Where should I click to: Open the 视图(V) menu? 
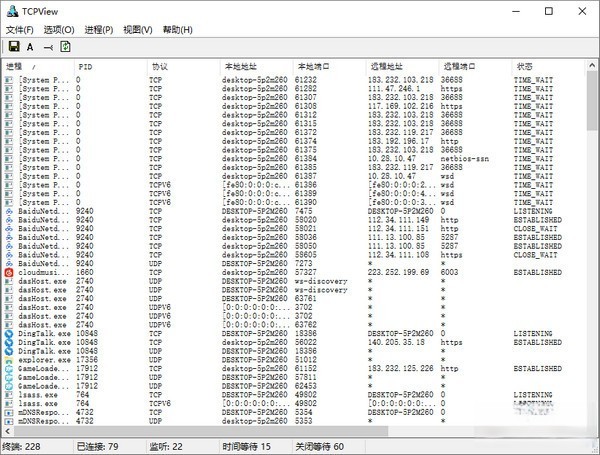pos(138,30)
